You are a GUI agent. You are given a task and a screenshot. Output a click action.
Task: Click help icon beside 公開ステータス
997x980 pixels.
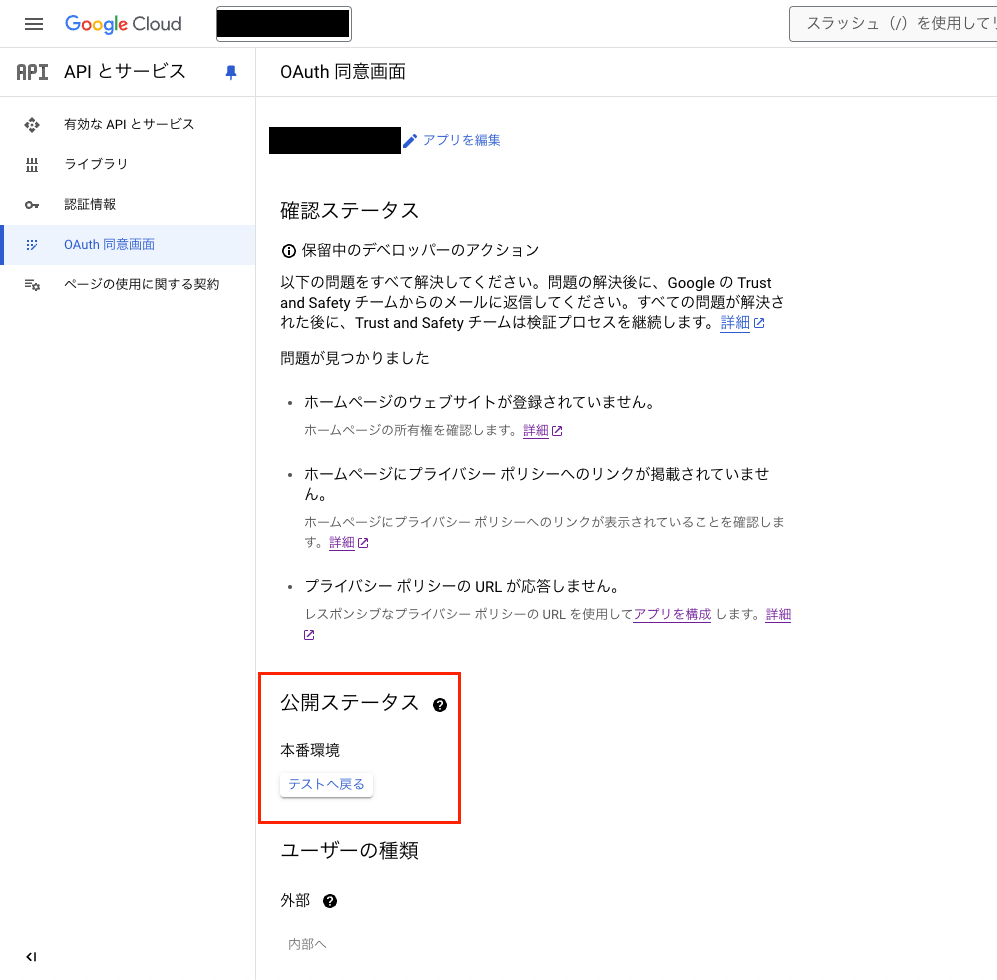pyautogui.click(x=440, y=705)
